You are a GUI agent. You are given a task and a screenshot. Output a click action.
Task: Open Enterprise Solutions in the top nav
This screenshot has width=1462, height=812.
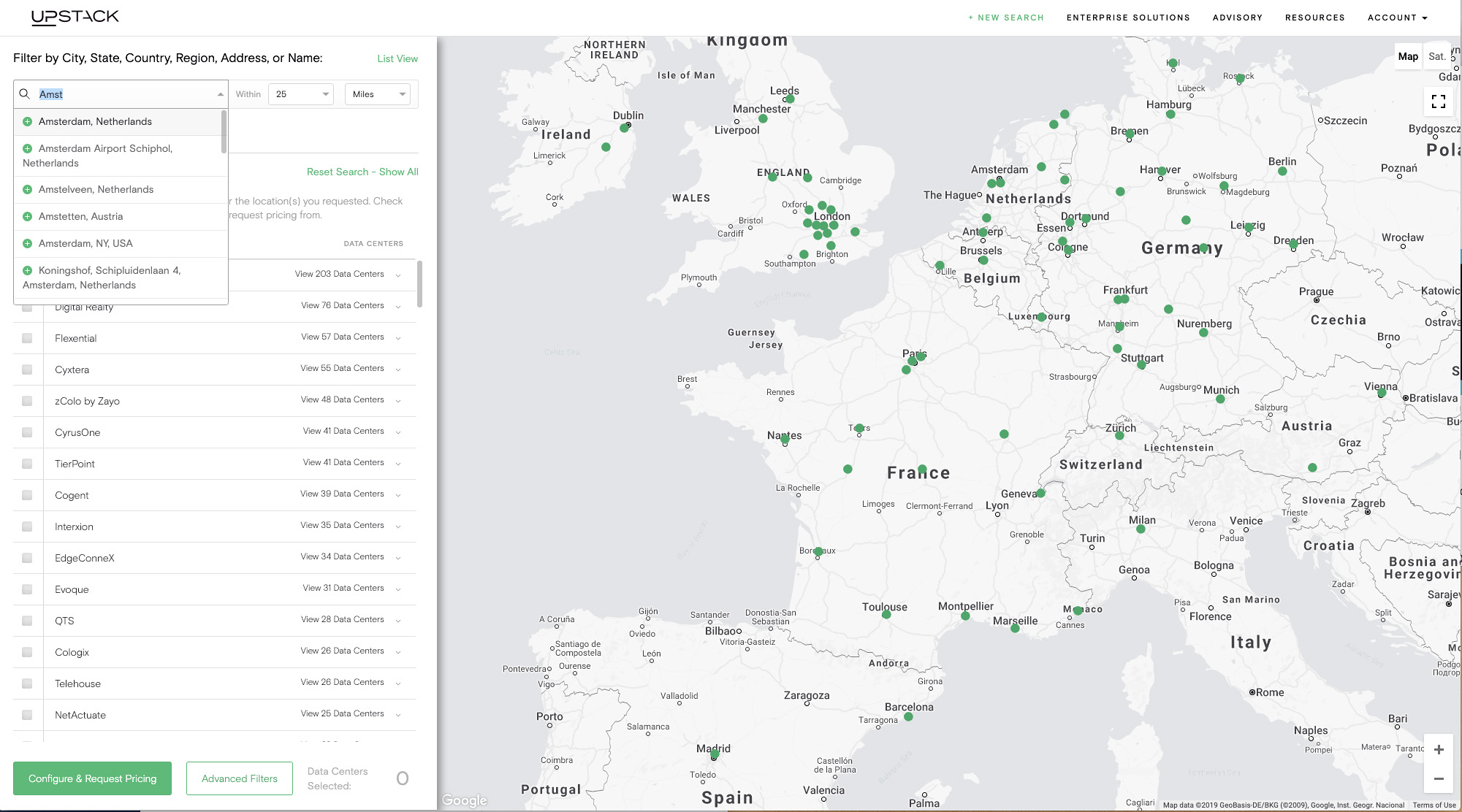1128,18
